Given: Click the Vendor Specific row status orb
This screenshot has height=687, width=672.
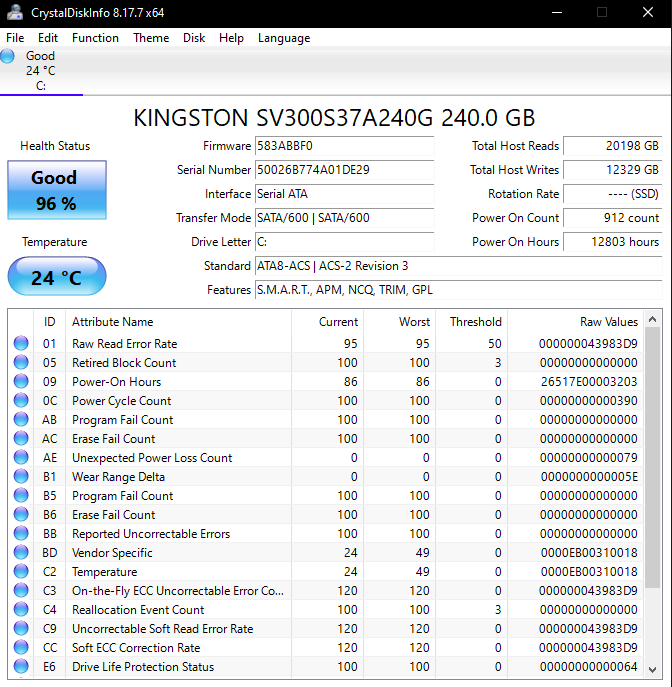Looking at the screenshot, I should tap(21, 552).
